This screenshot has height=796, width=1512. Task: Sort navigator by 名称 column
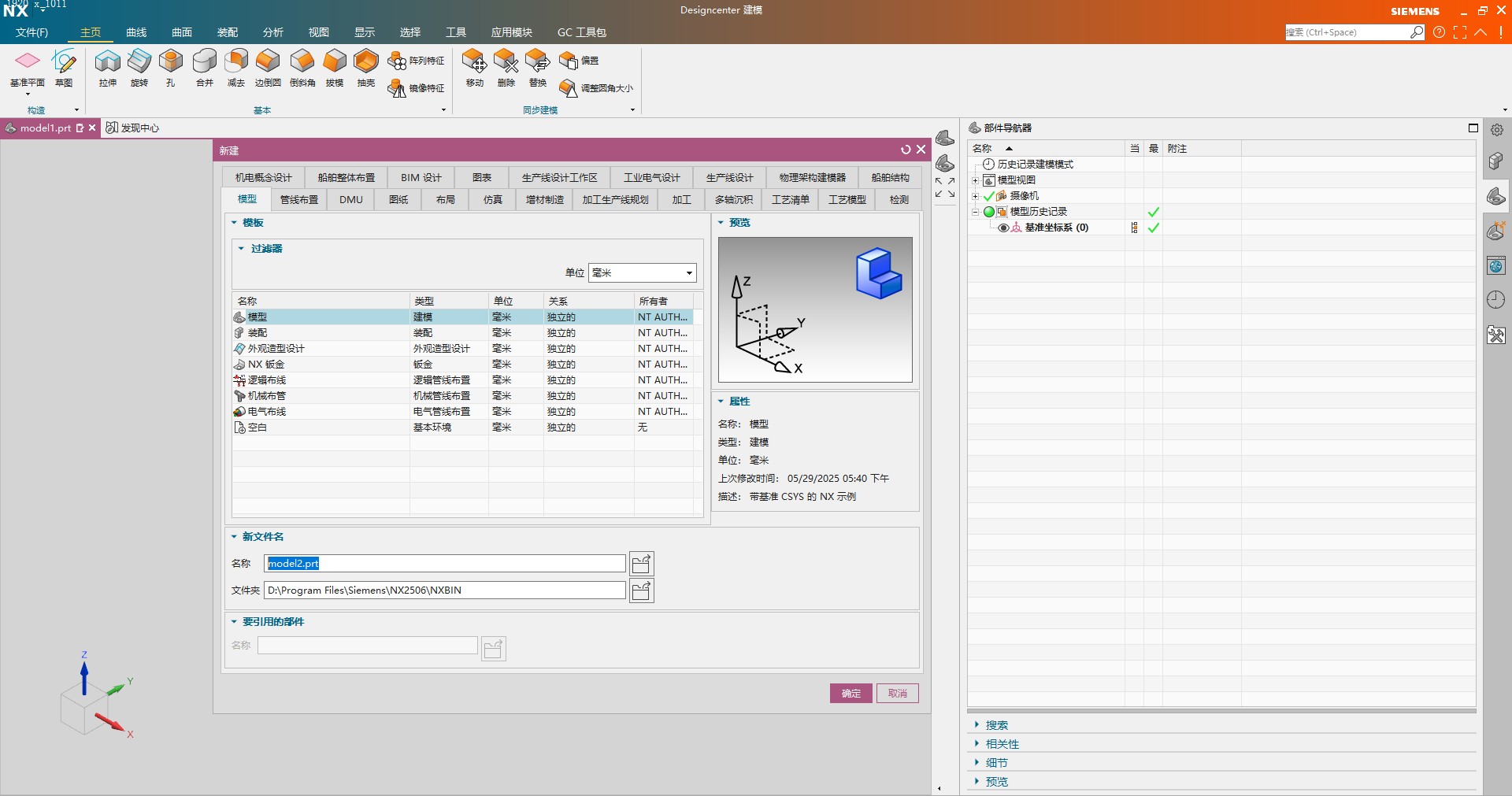tap(1046, 149)
